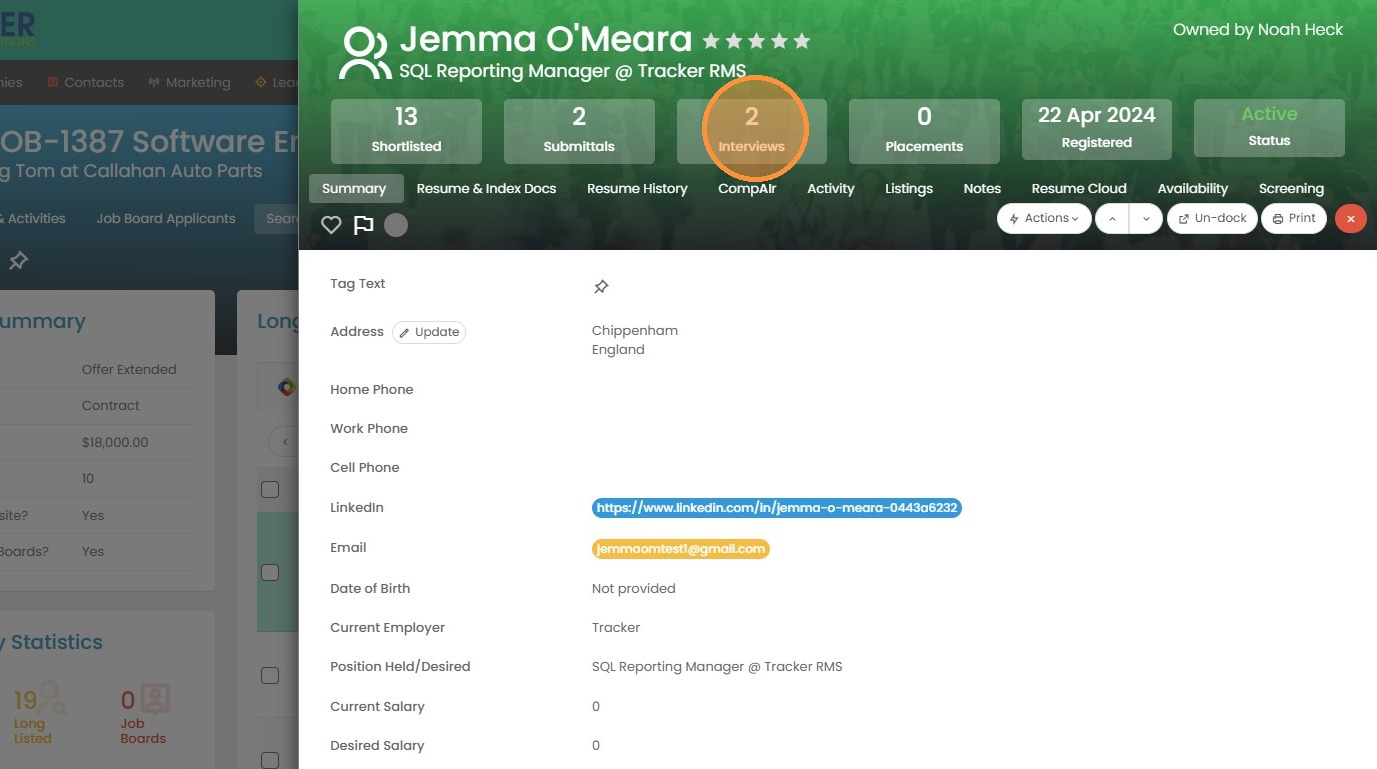This screenshot has width=1377, height=769.
Task: Click the $18,000.00 value in background summary
Action: 115,443
